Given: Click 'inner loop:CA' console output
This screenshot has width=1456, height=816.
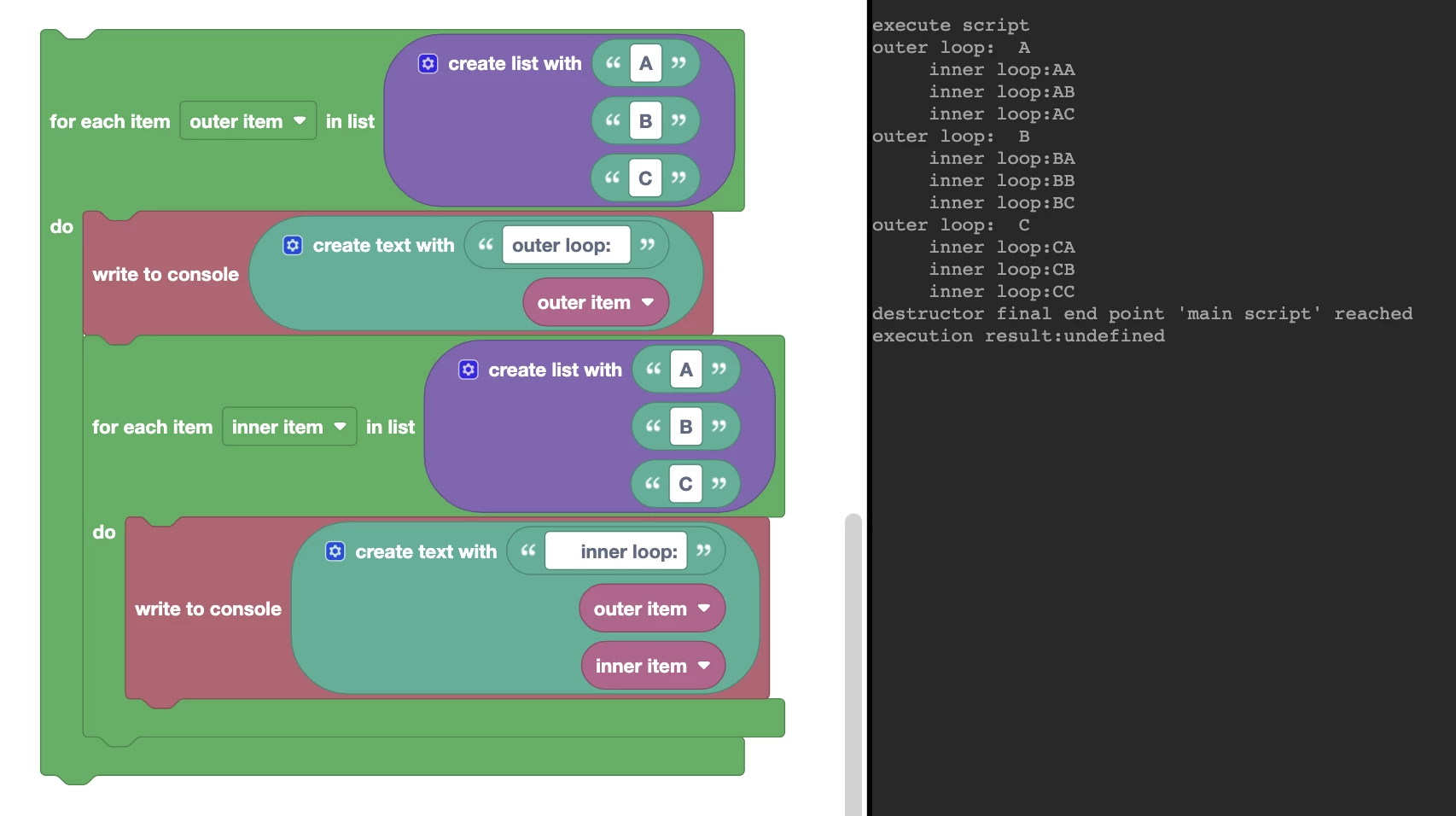Looking at the screenshot, I should pos(1002,248).
